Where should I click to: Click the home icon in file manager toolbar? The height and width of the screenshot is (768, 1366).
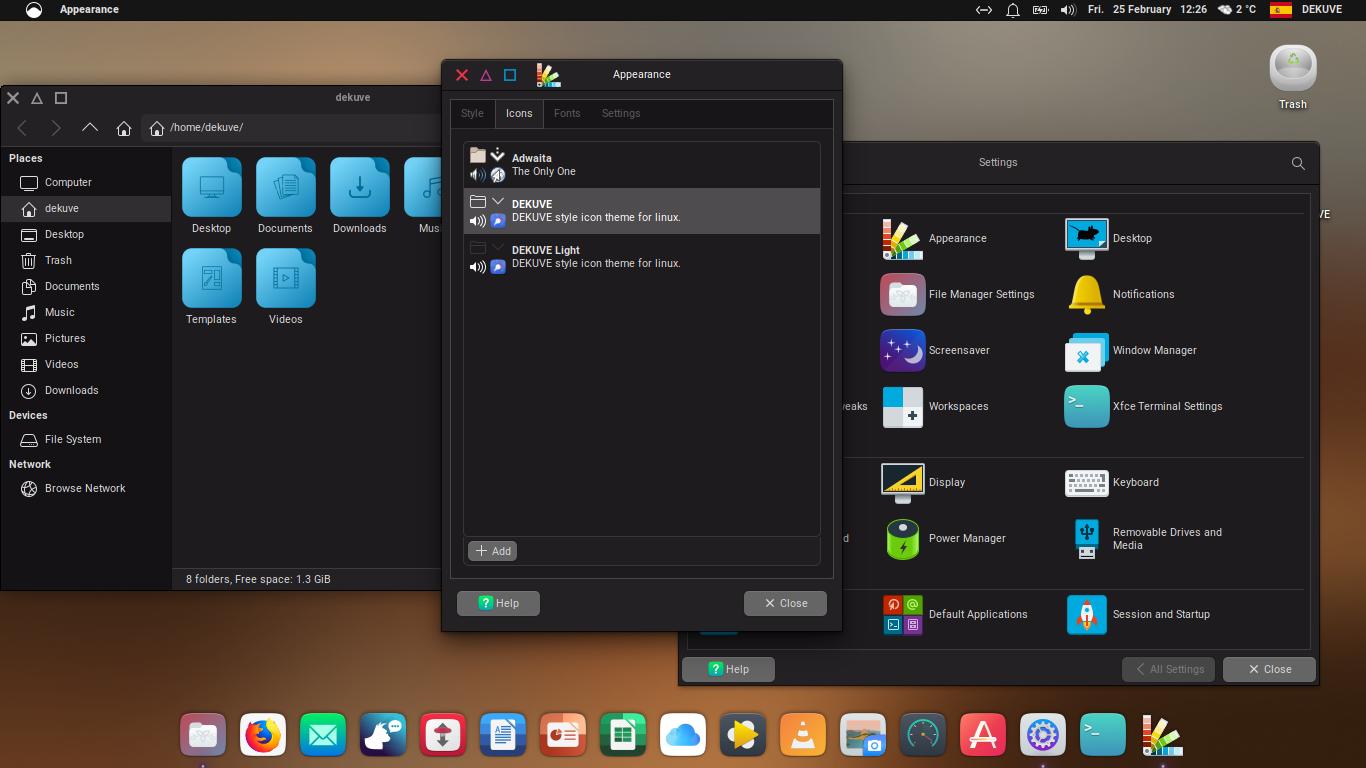tap(124, 128)
